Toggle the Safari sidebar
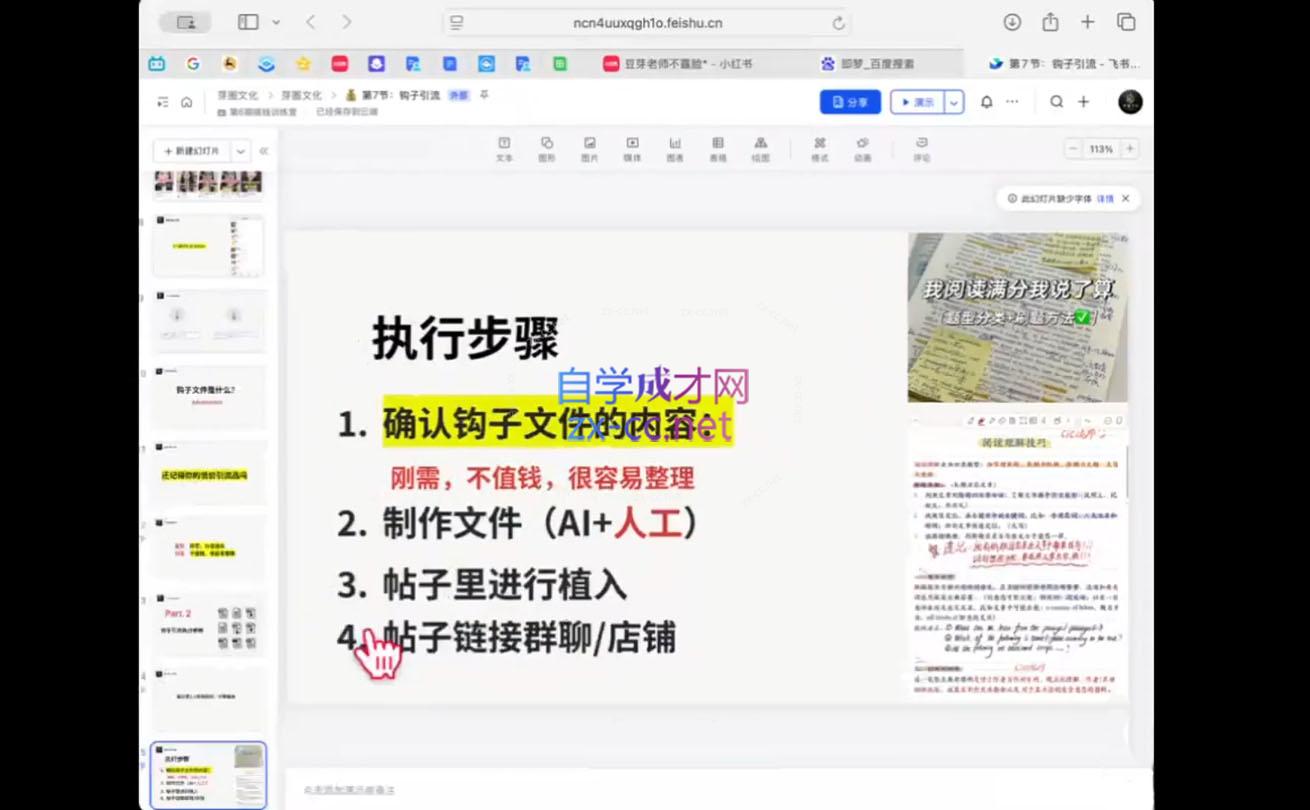 [x=248, y=22]
